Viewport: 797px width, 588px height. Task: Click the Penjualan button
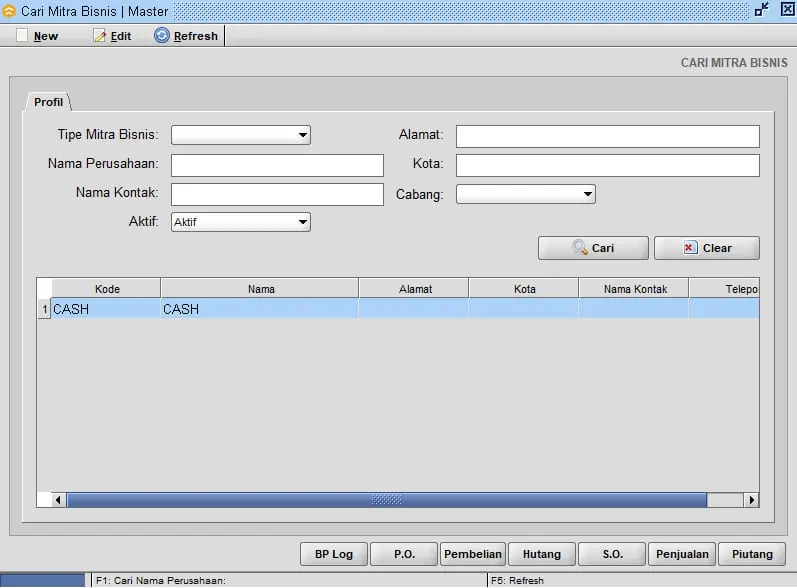coord(682,554)
